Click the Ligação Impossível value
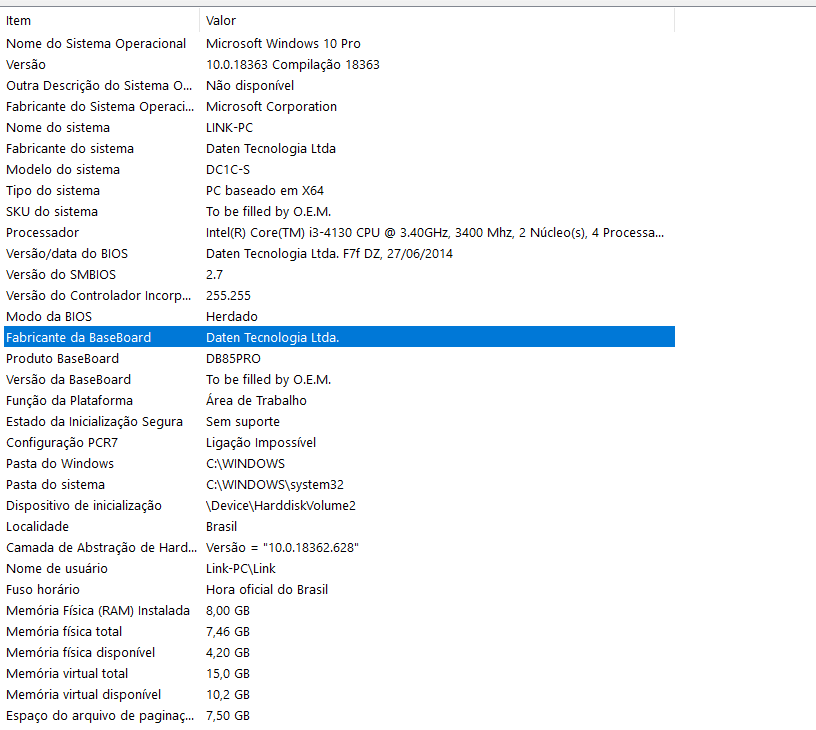 tap(261, 442)
